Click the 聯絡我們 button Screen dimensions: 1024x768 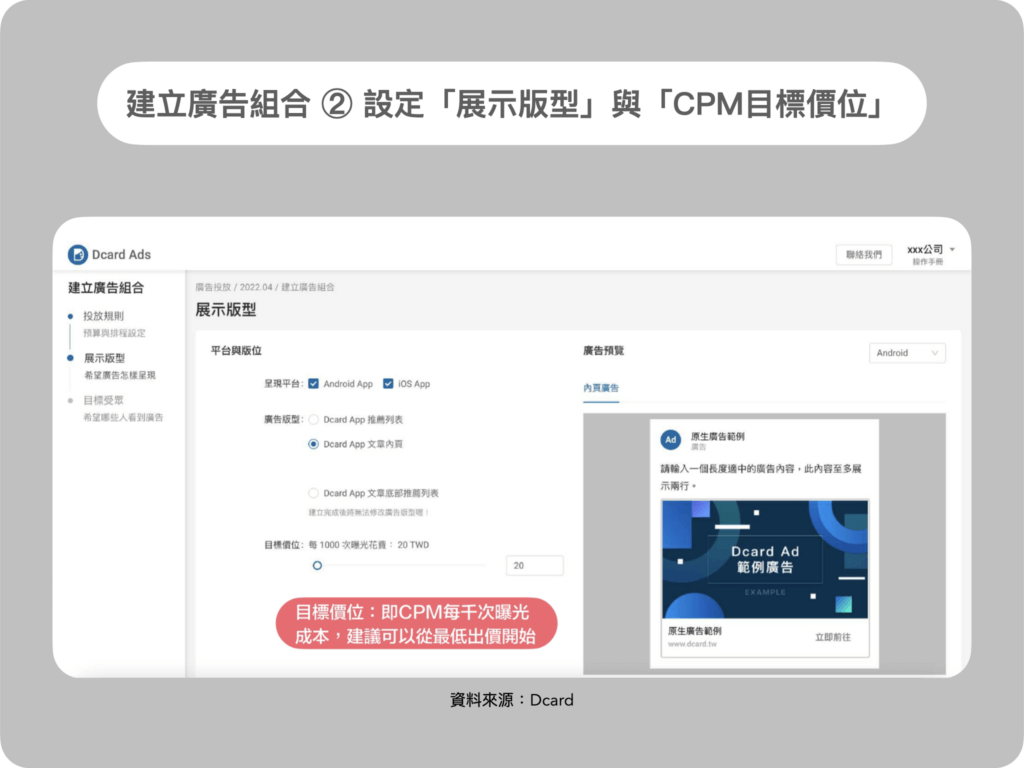pyautogui.click(x=864, y=255)
